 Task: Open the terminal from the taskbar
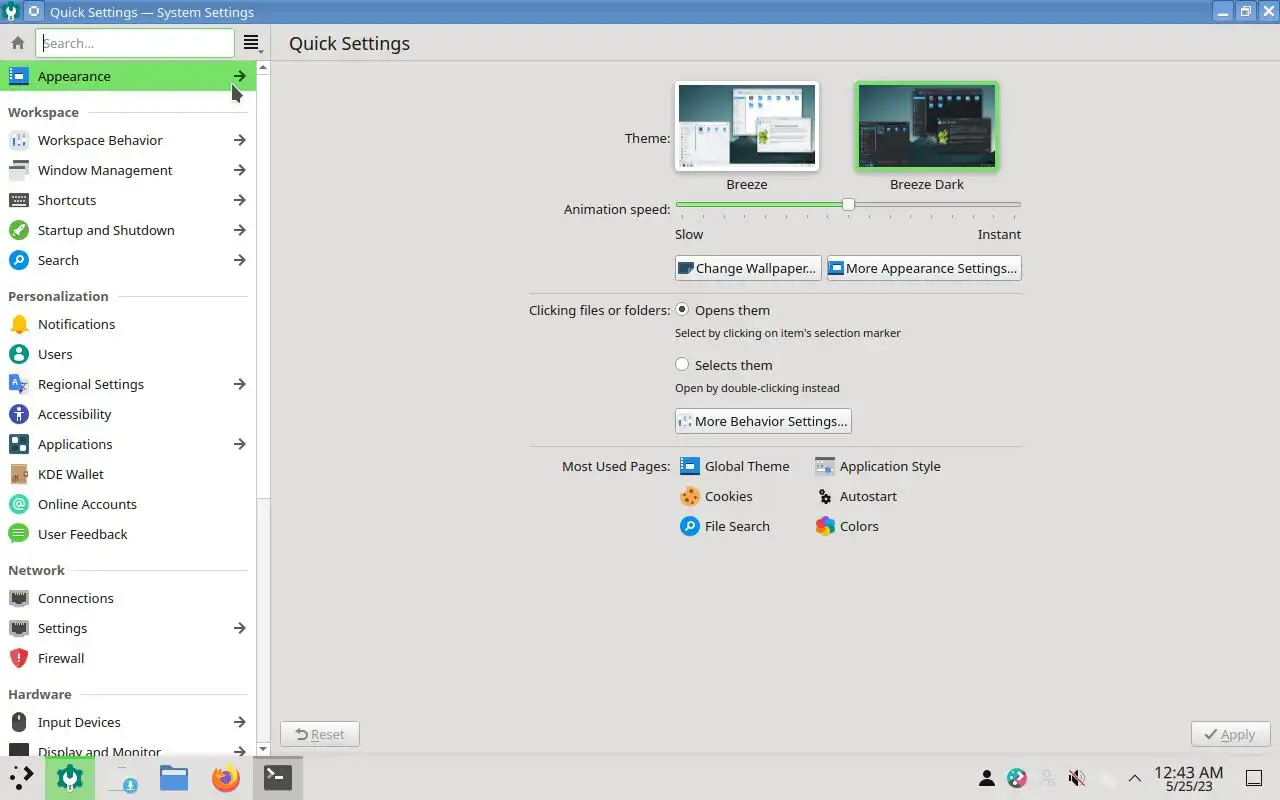pyautogui.click(x=277, y=777)
